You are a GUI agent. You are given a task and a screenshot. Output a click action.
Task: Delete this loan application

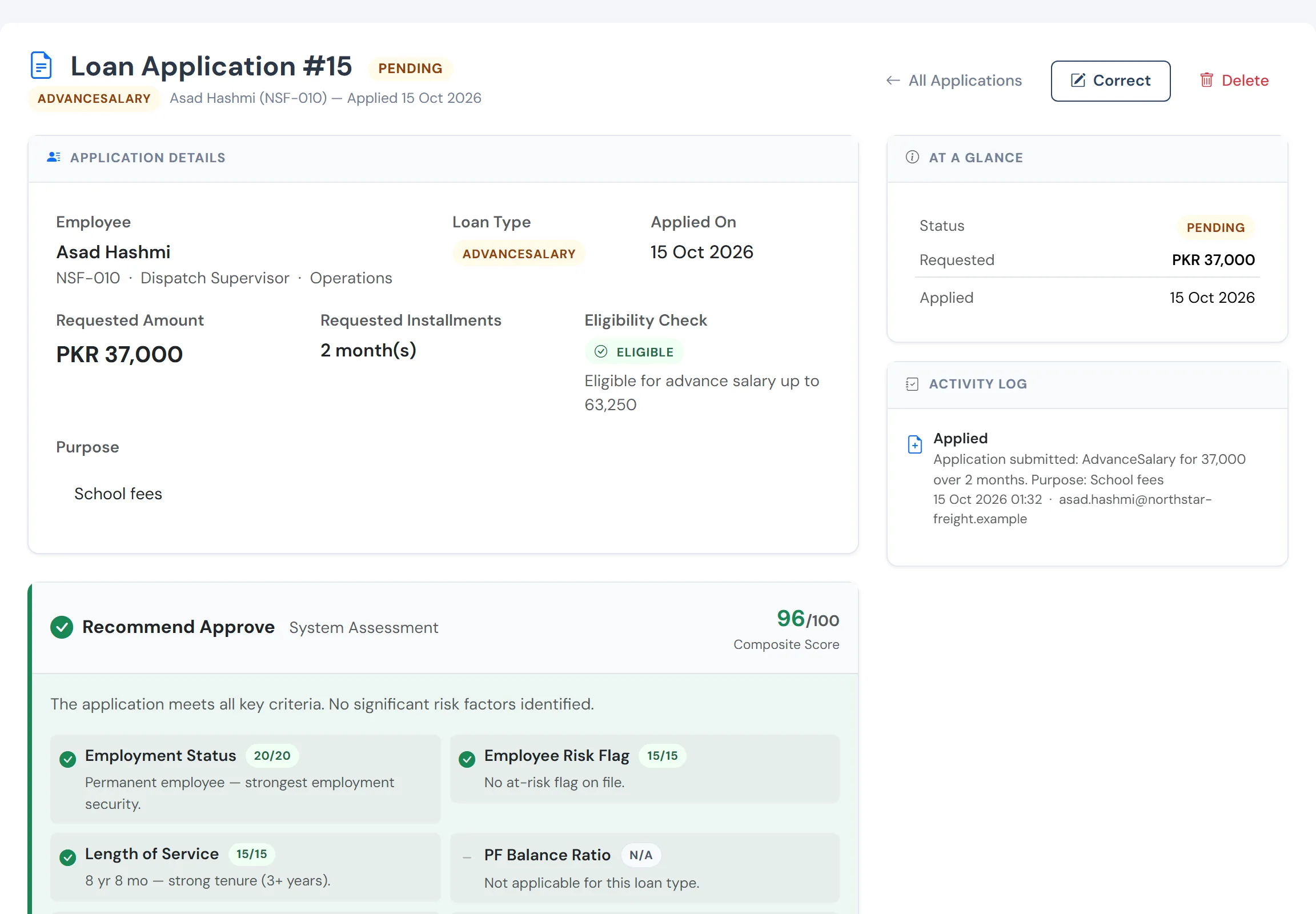point(1234,81)
